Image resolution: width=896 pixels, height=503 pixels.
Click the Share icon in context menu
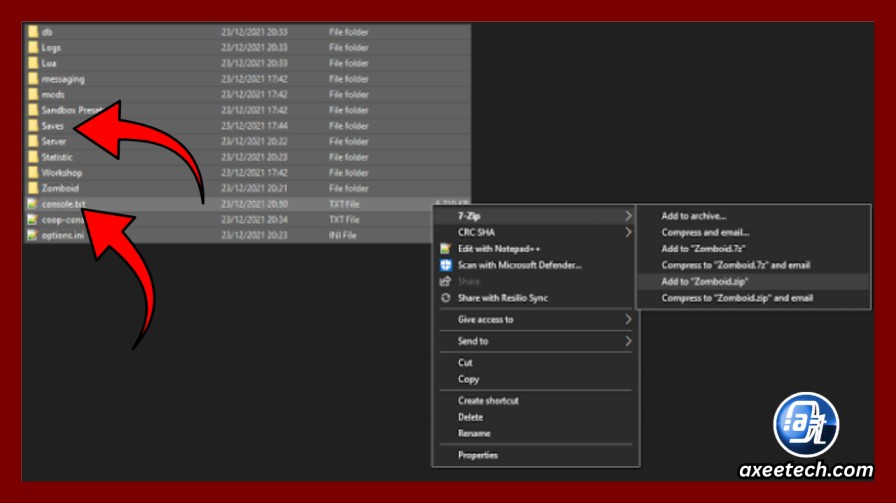(x=445, y=281)
